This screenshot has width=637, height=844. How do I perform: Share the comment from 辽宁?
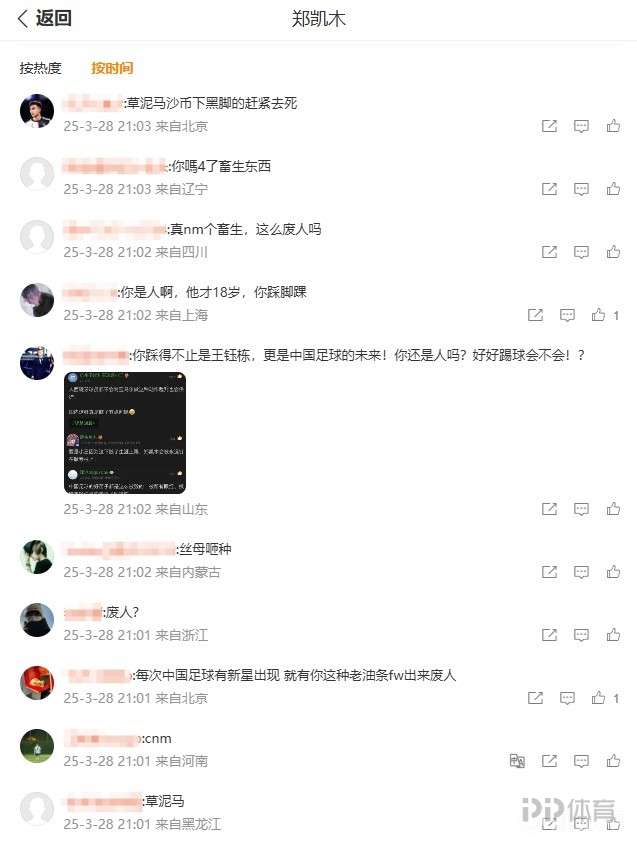click(549, 189)
